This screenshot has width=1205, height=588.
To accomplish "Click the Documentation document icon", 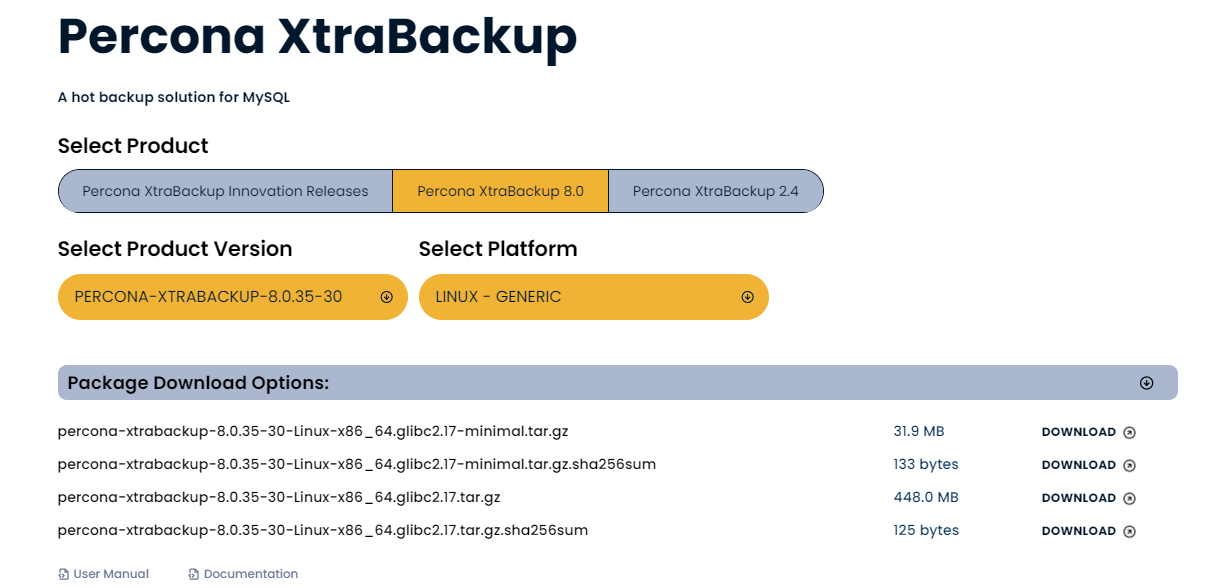I will [x=194, y=574].
